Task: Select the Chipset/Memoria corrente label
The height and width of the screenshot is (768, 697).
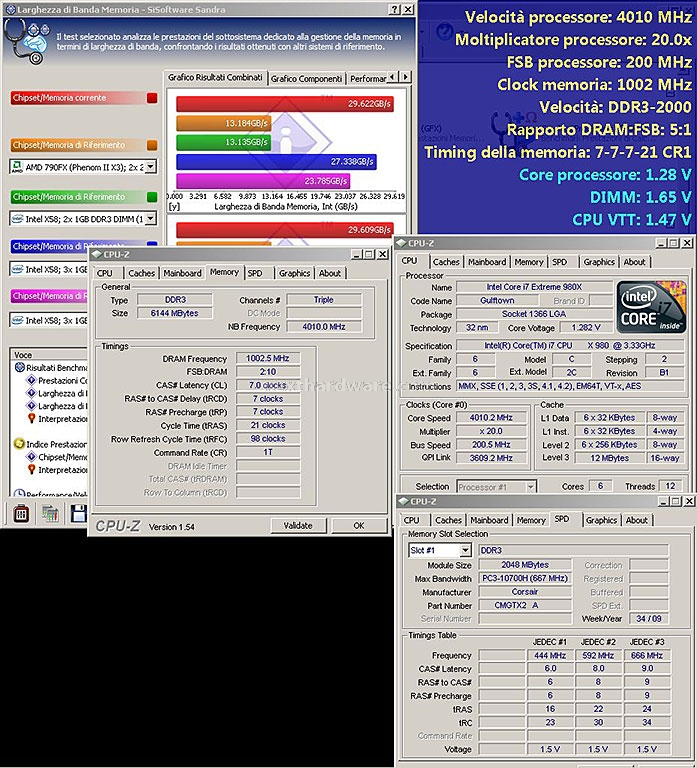Action: point(59,98)
